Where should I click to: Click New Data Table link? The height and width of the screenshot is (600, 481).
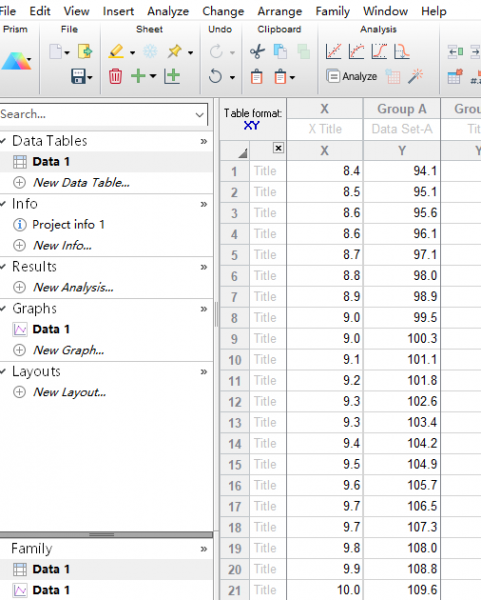pyautogui.click(x=81, y=183)
